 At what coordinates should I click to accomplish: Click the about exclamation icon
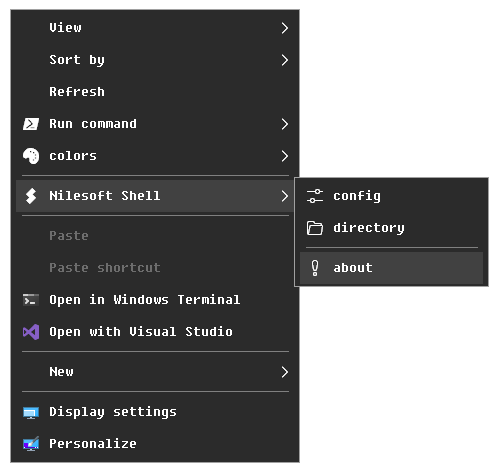tap(315, 268)
